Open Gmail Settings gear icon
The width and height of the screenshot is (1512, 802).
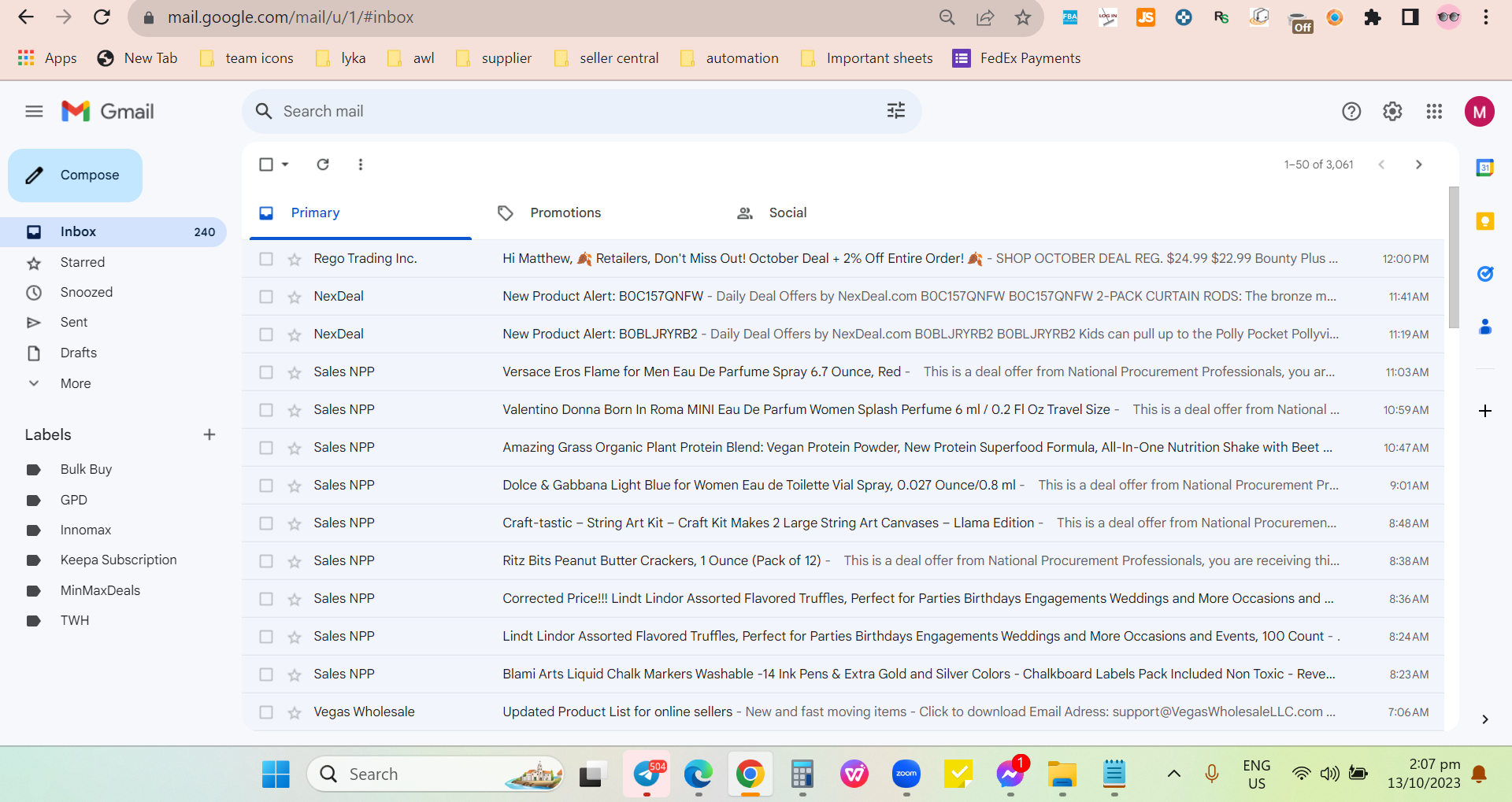(x=1392, y=112)
